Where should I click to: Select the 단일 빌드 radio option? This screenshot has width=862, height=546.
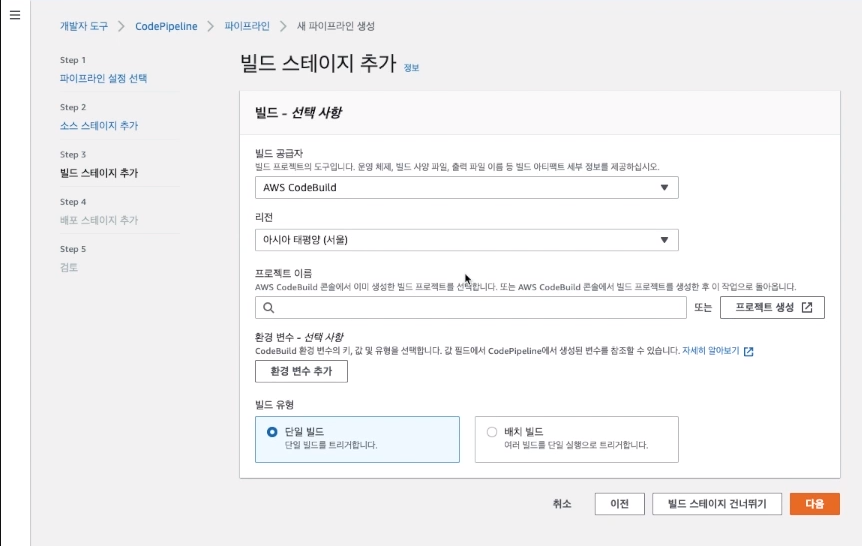tap(272, 432)
